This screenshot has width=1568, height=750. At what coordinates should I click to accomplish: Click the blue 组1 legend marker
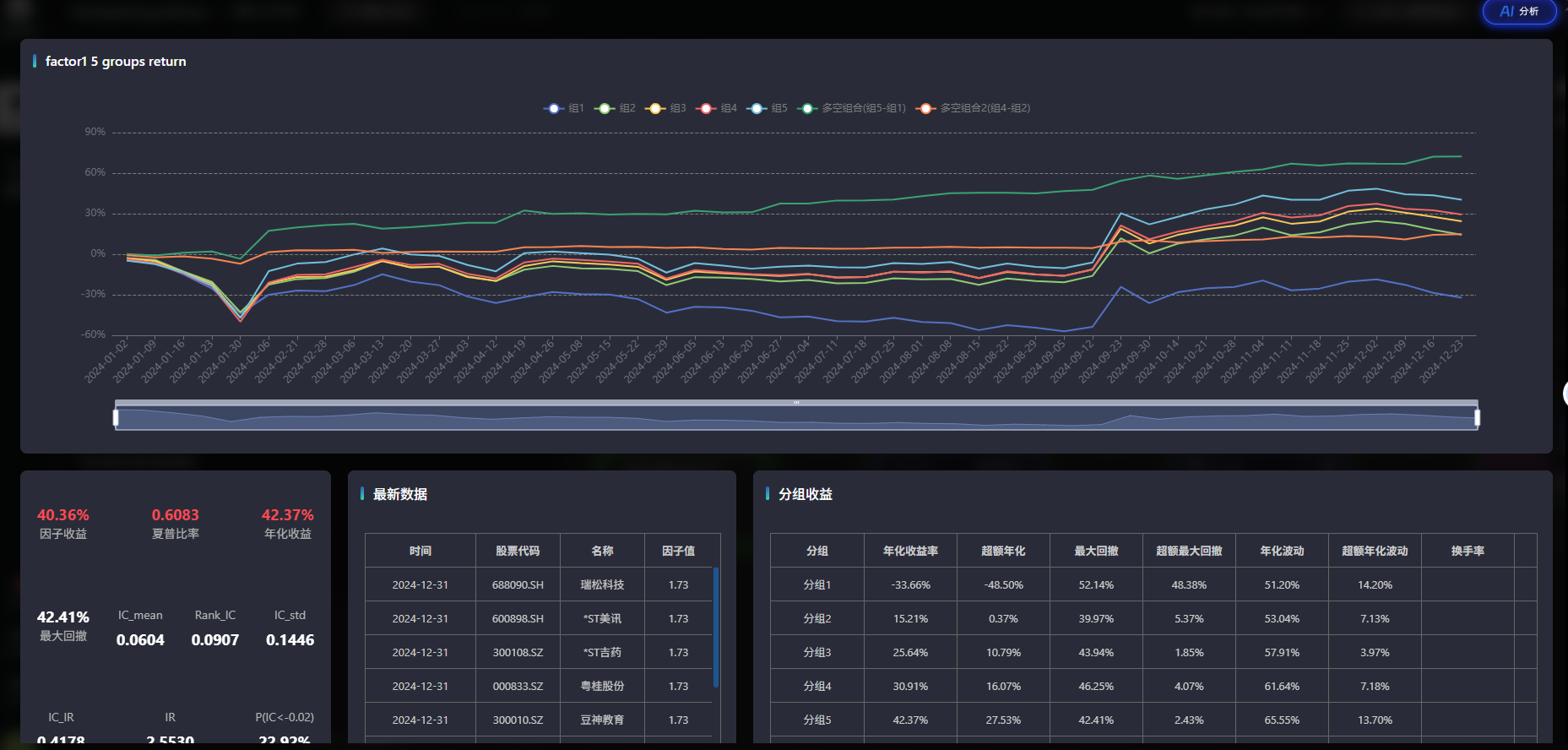[554, 108]
